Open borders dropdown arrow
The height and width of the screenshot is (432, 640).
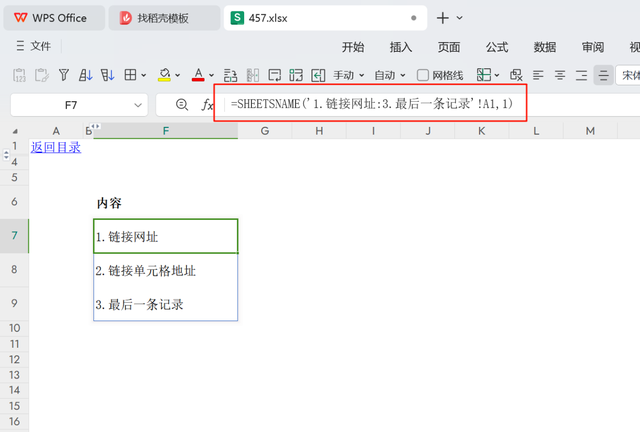[x=144, y=75]
